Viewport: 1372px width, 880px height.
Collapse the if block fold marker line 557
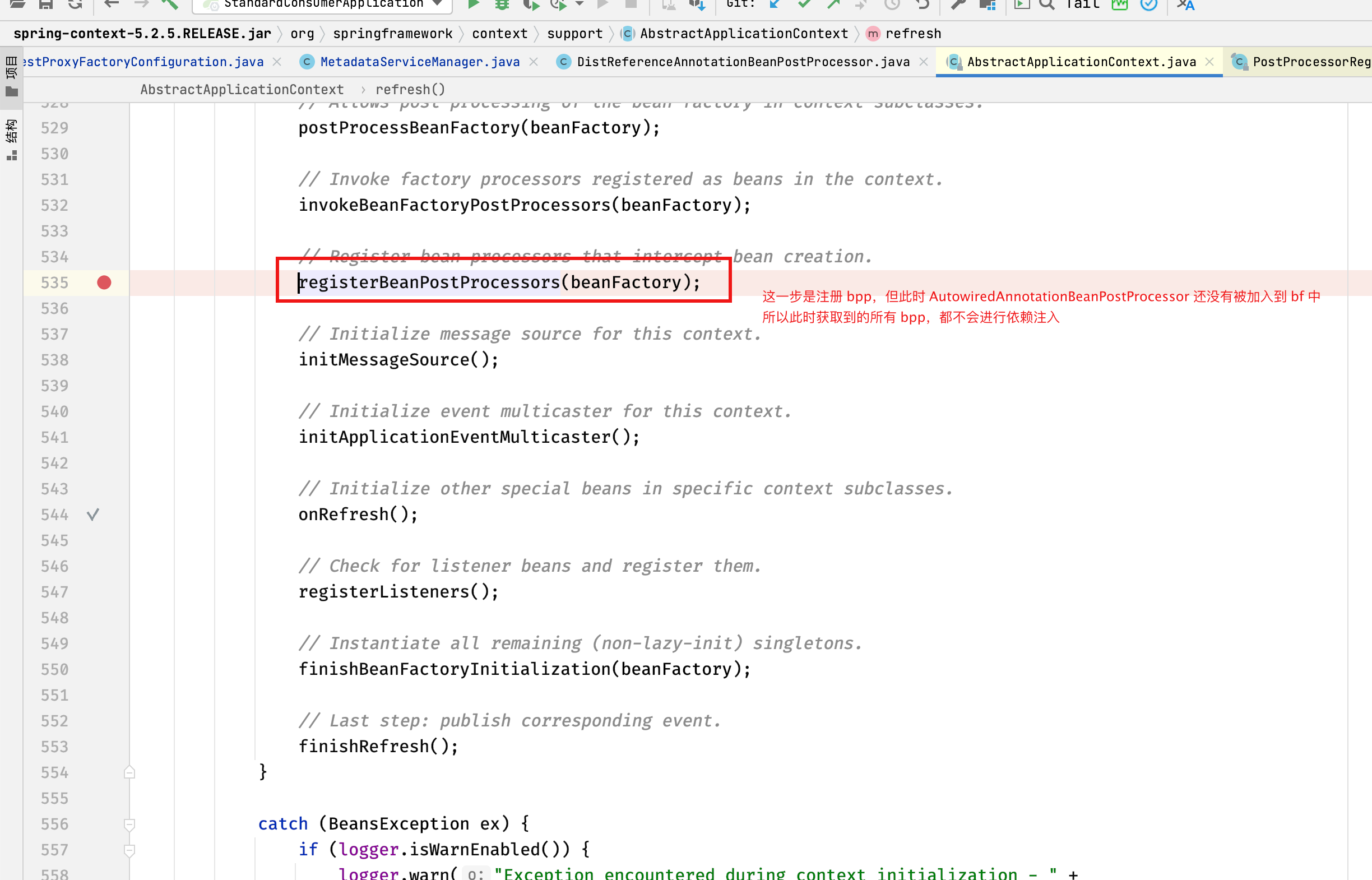[x=129, y=850]
